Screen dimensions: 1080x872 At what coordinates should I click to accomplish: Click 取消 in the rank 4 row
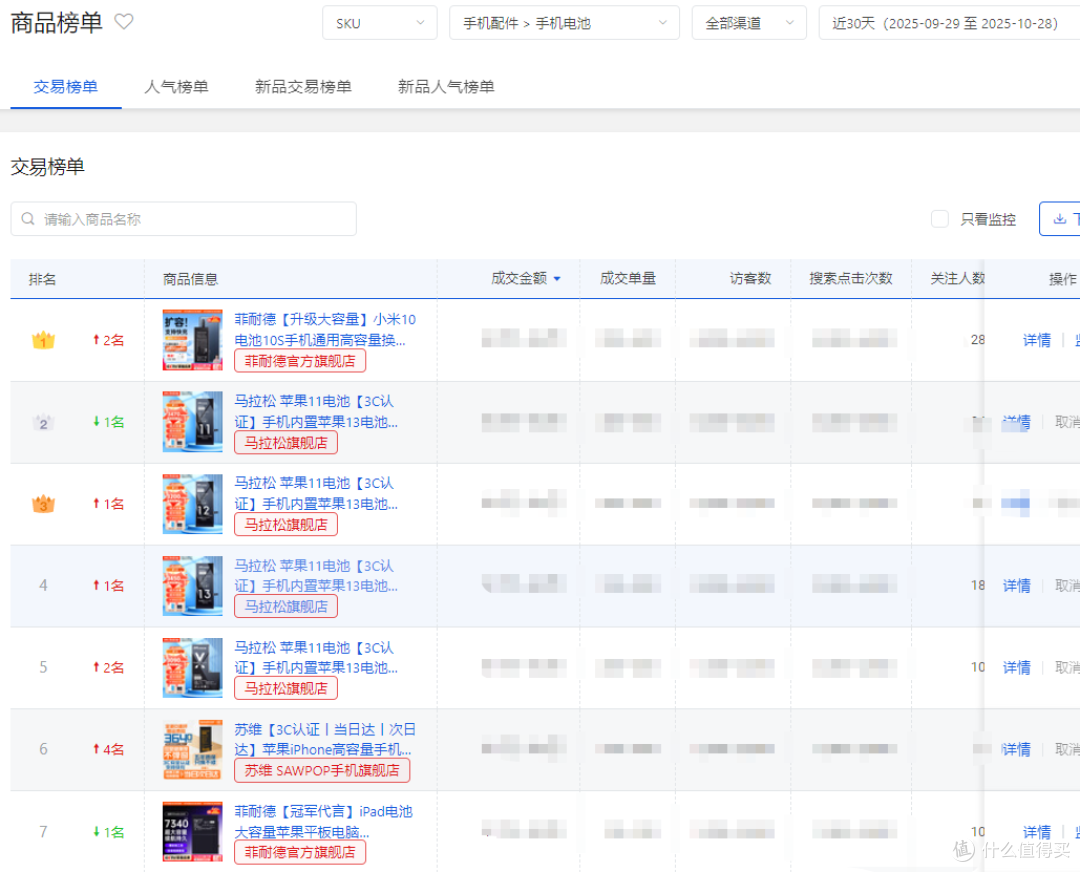pos(1068,585)
